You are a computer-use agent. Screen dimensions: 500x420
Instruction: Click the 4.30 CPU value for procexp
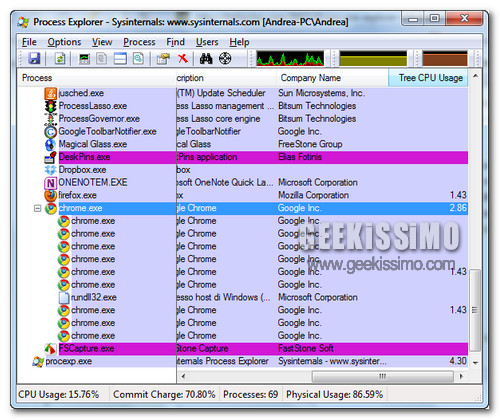click(458, 361)
